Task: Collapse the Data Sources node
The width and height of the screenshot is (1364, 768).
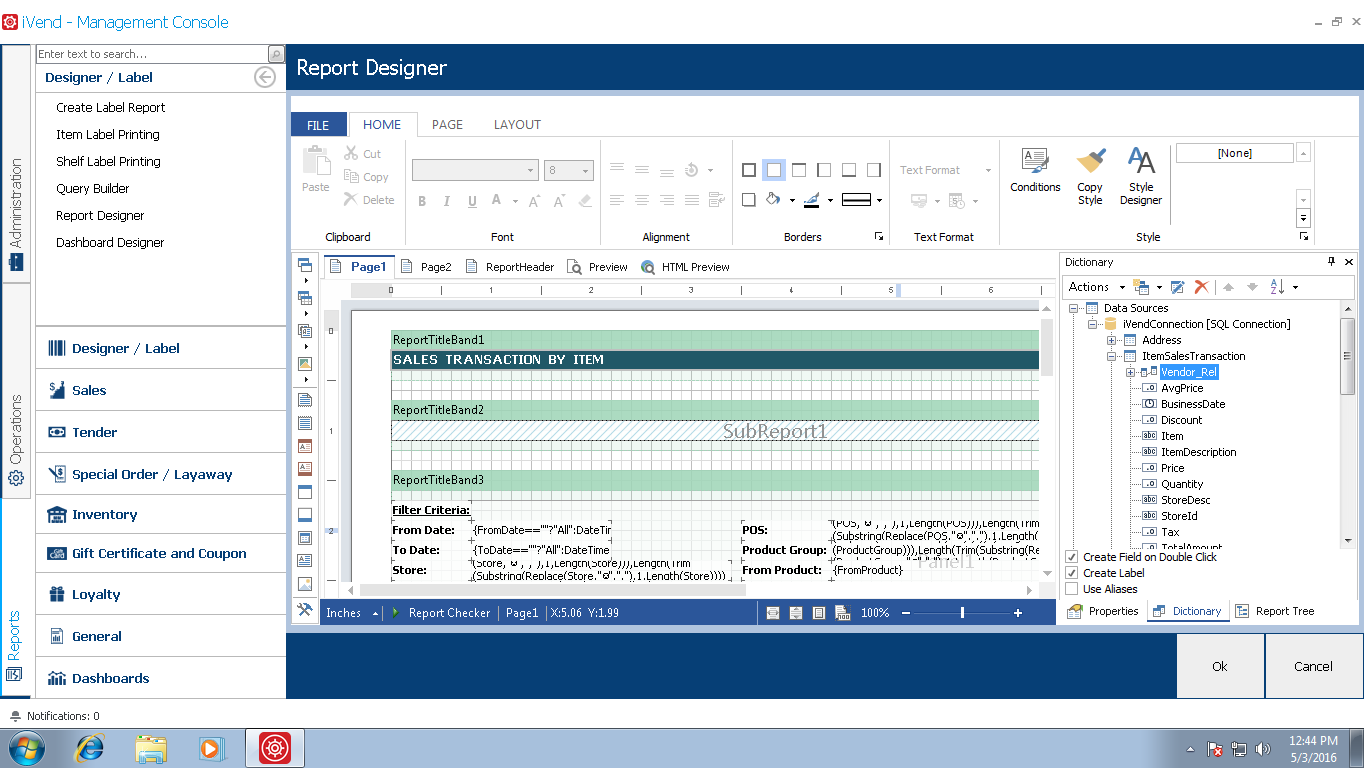Action: point(1073,308)
